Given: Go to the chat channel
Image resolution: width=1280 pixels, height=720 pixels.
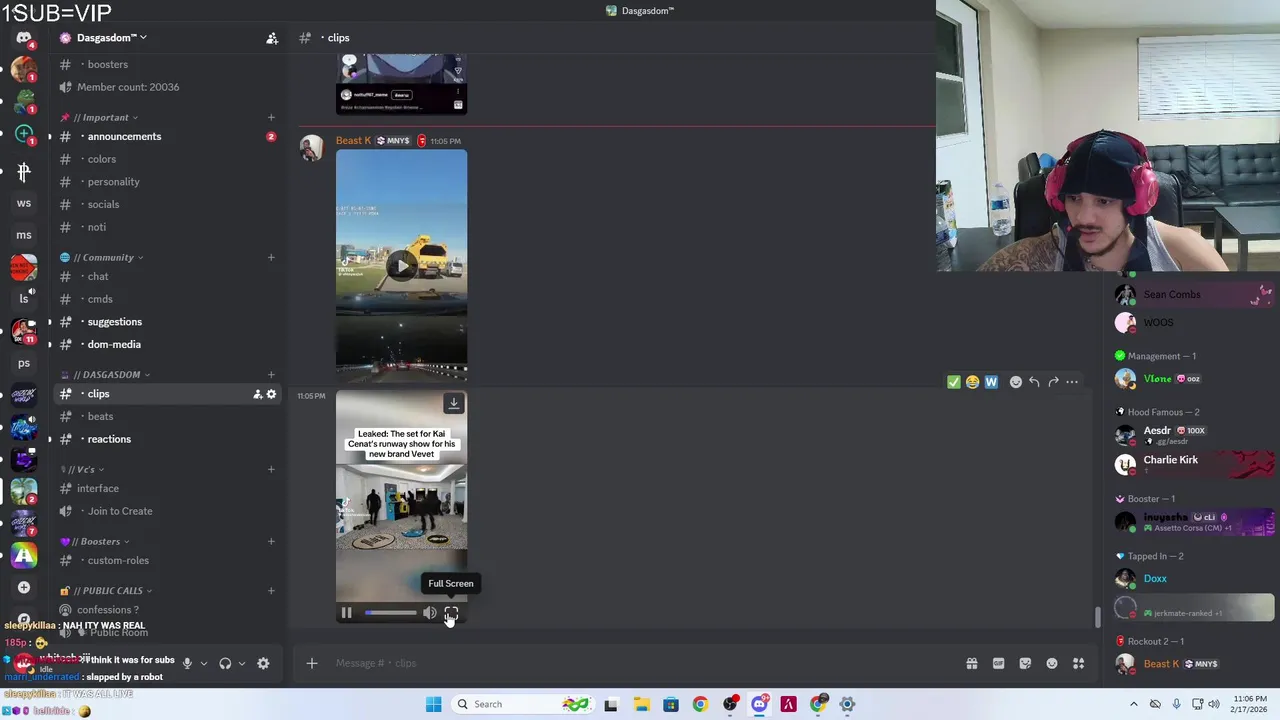Looking at the screenshot, I should click(x=168, y=276).
